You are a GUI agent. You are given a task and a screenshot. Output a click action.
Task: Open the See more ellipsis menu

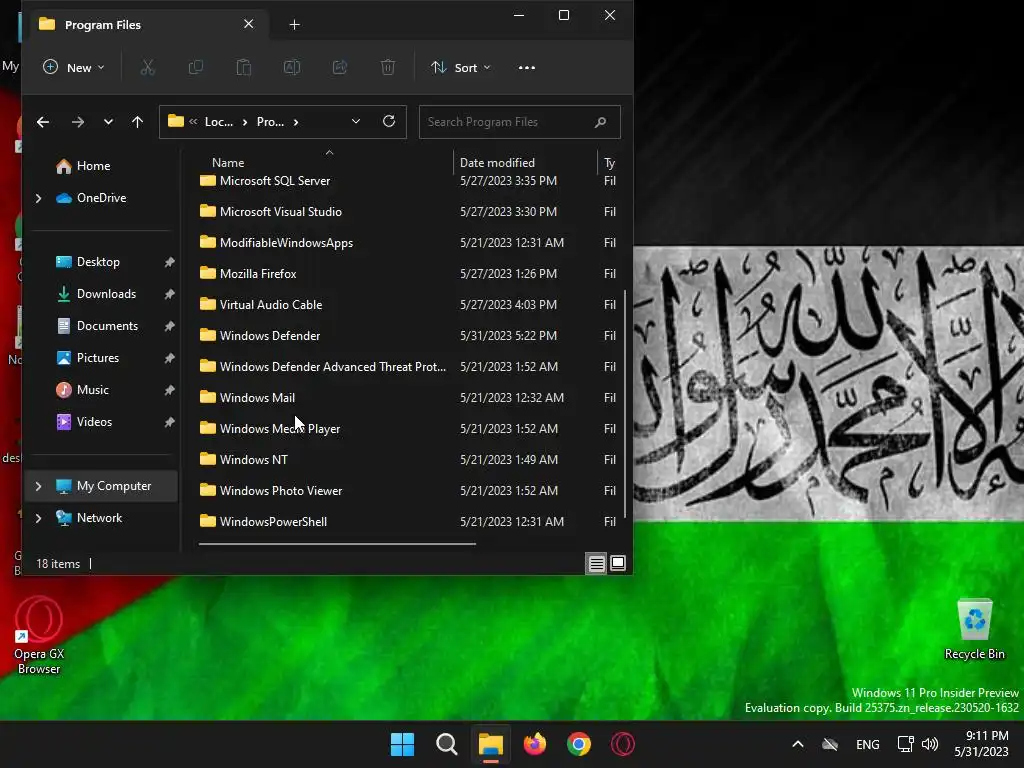pos(526,67)
